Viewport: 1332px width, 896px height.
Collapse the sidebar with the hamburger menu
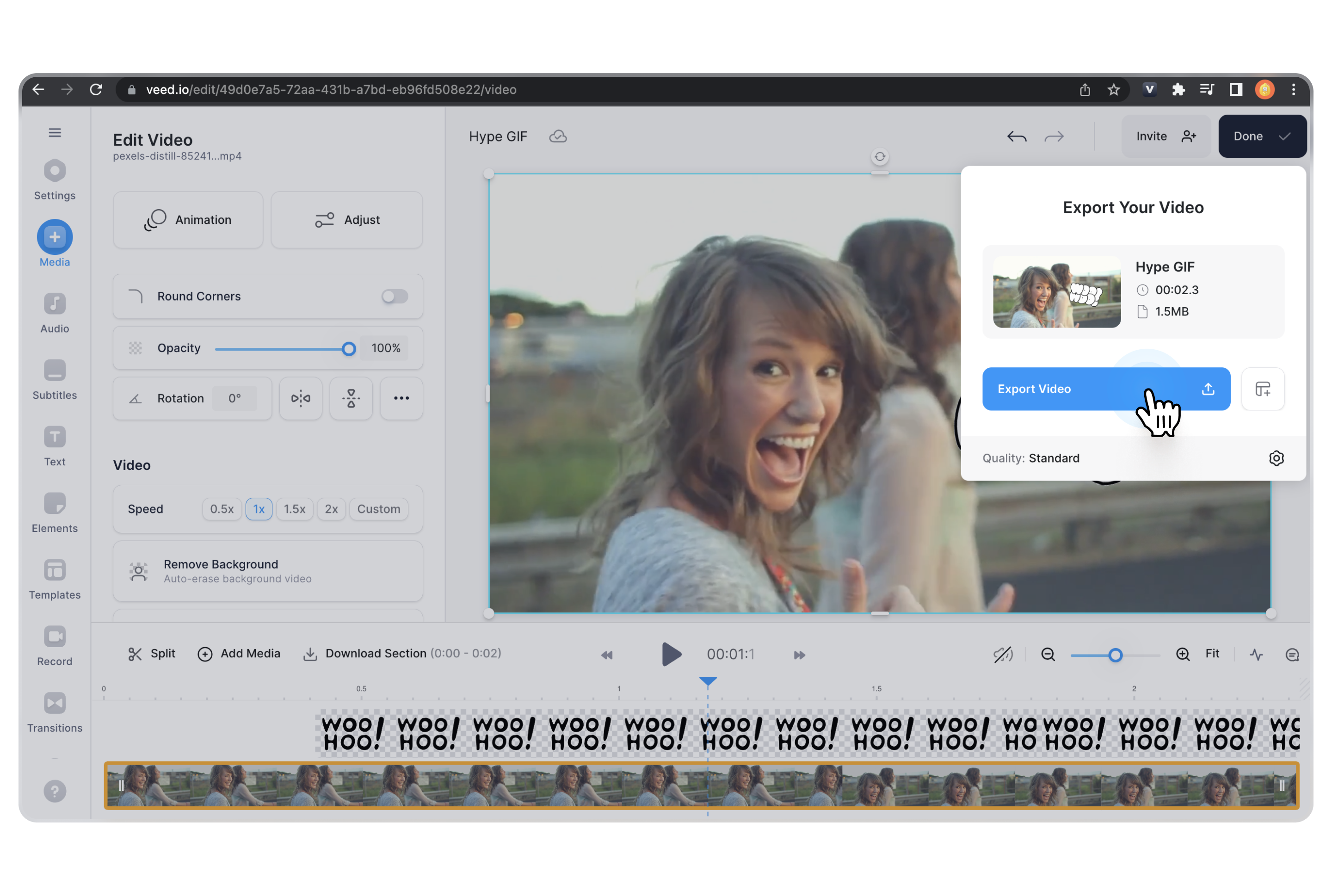(54, 132)
